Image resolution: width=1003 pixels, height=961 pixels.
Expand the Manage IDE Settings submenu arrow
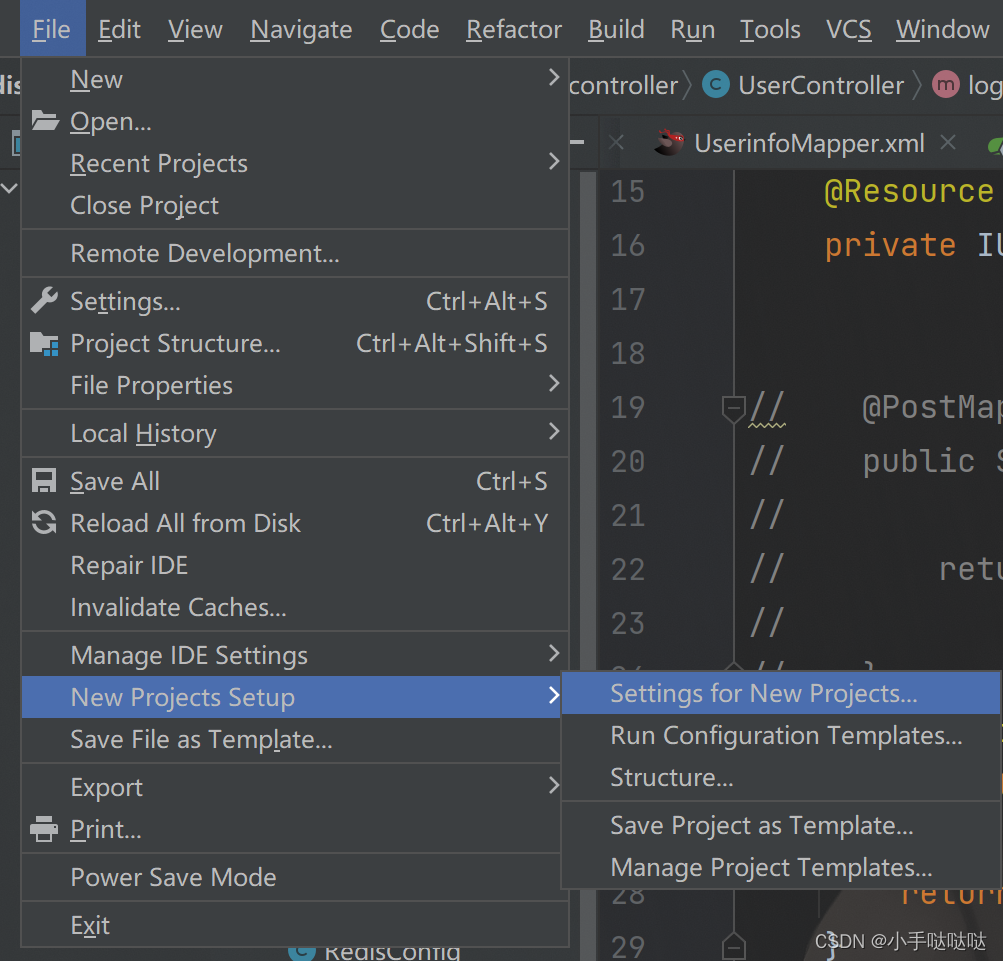(554, 653)
